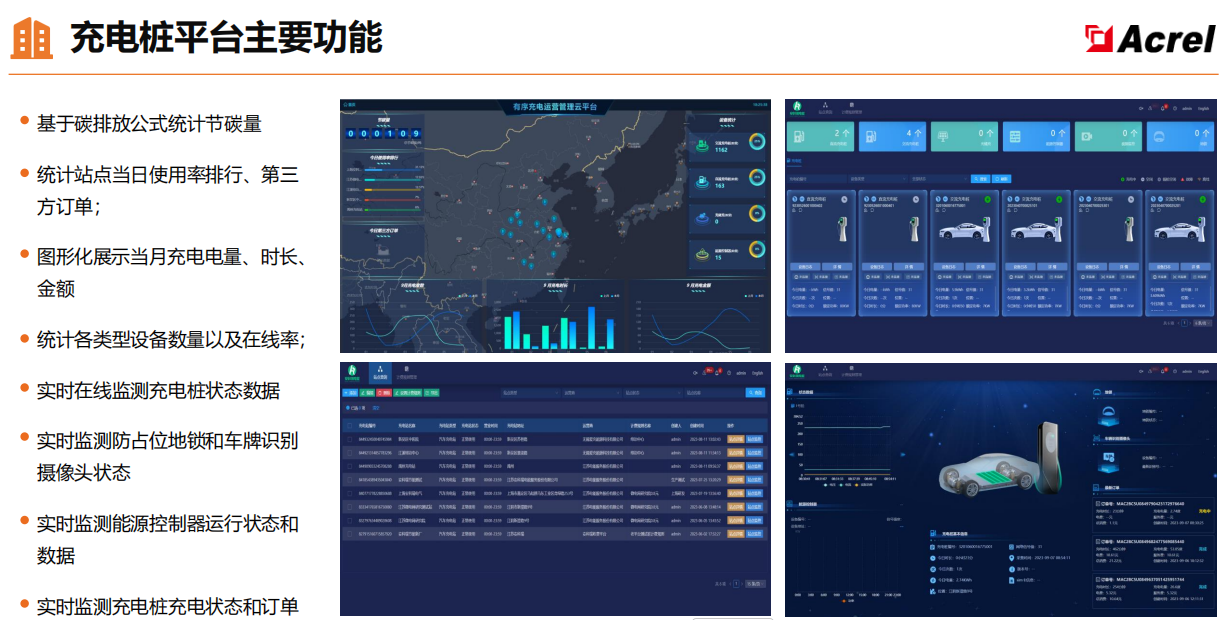Click the green status icon on third charger card

[989, 200]
